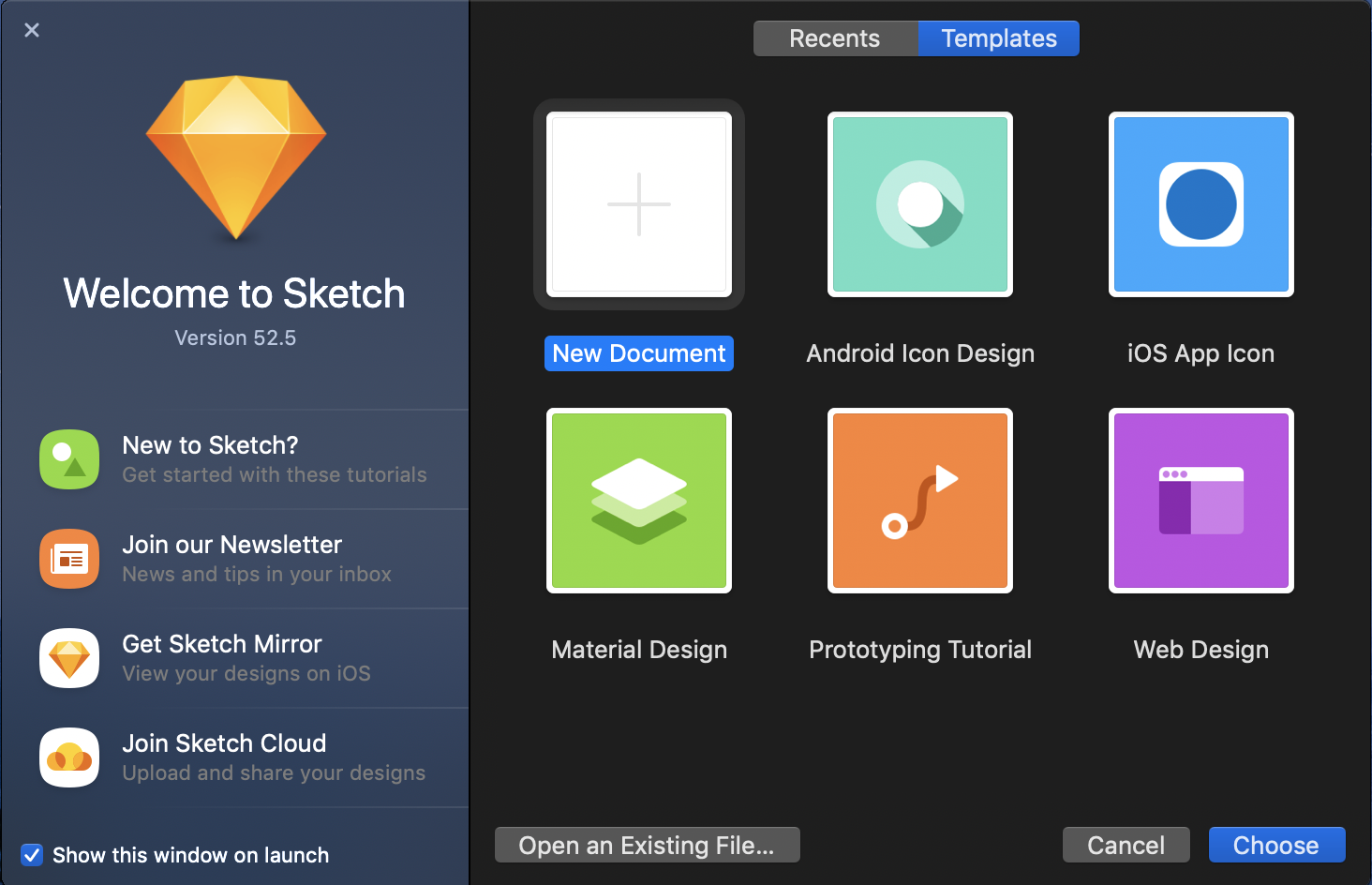Screen dimensions: 1372x885
Task: Click the Material Design label
Action: click(639, 650)
